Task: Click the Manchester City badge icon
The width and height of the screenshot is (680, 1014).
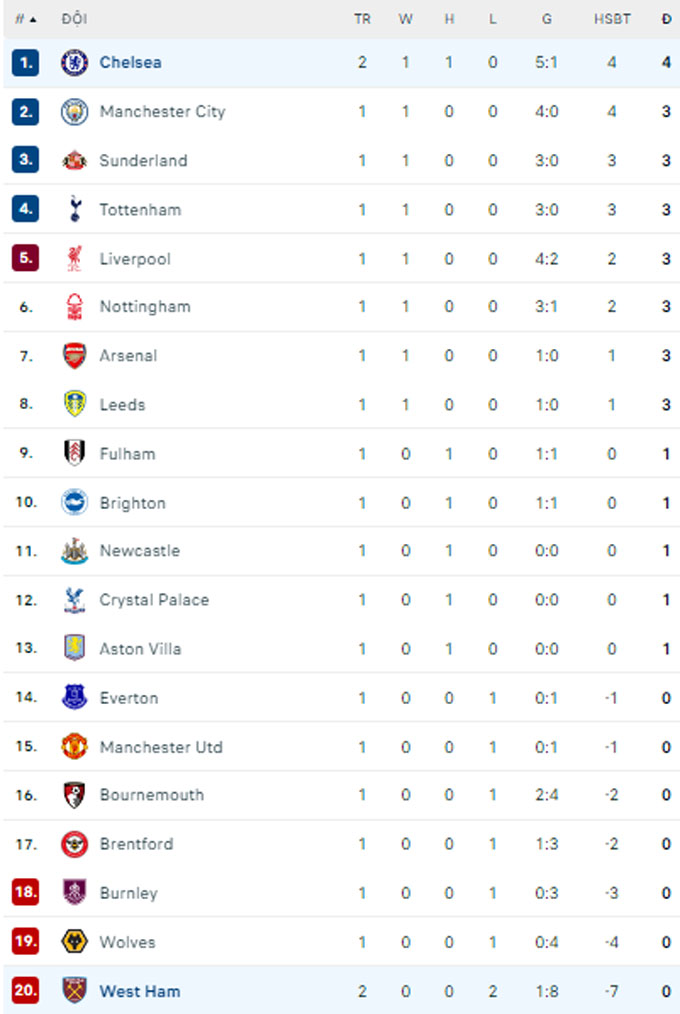Action: coord(76,111)
